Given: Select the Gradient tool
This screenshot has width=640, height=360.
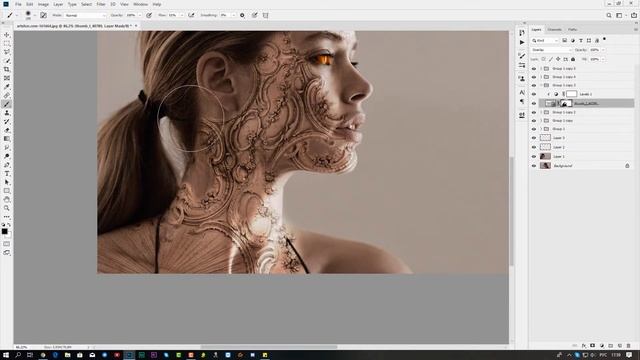Looking at the screenshot, I should click(7, 139).
